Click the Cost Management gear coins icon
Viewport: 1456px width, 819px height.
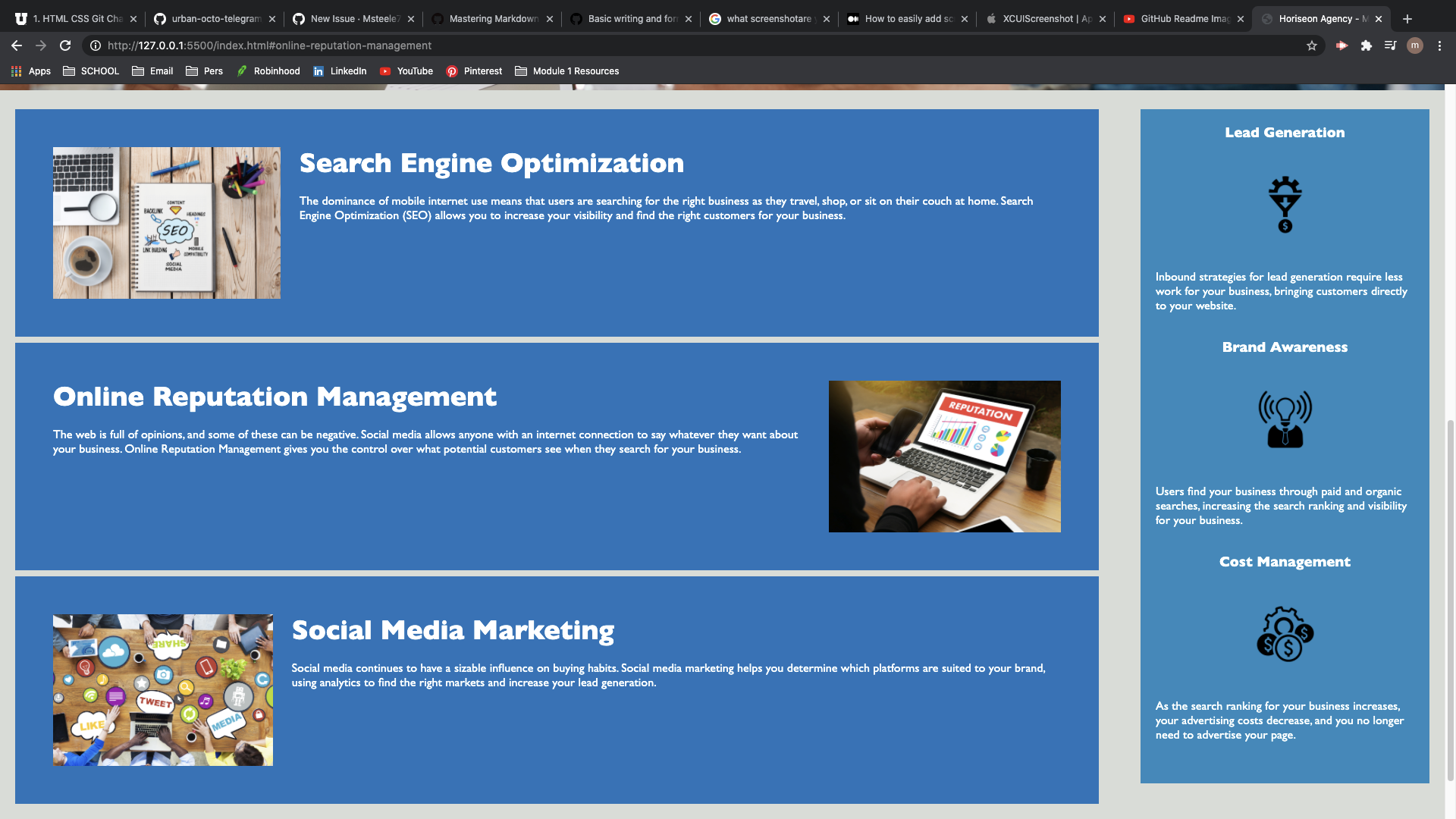point(1285,634)
